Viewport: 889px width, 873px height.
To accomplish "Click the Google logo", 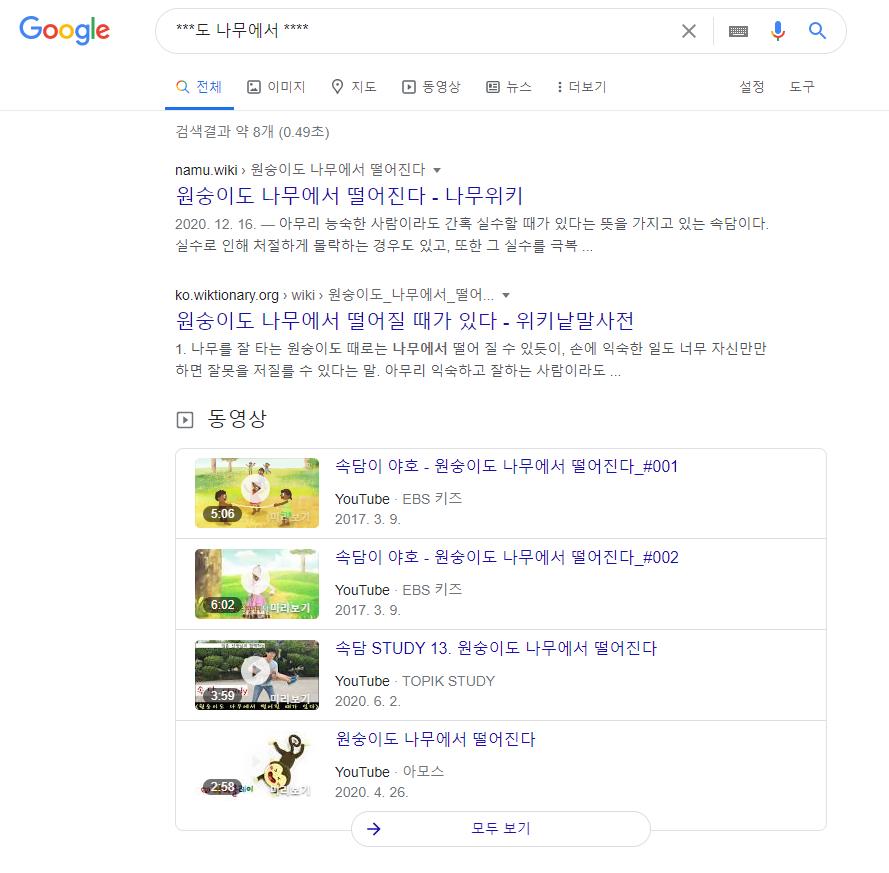I will (x=65, y=30).
